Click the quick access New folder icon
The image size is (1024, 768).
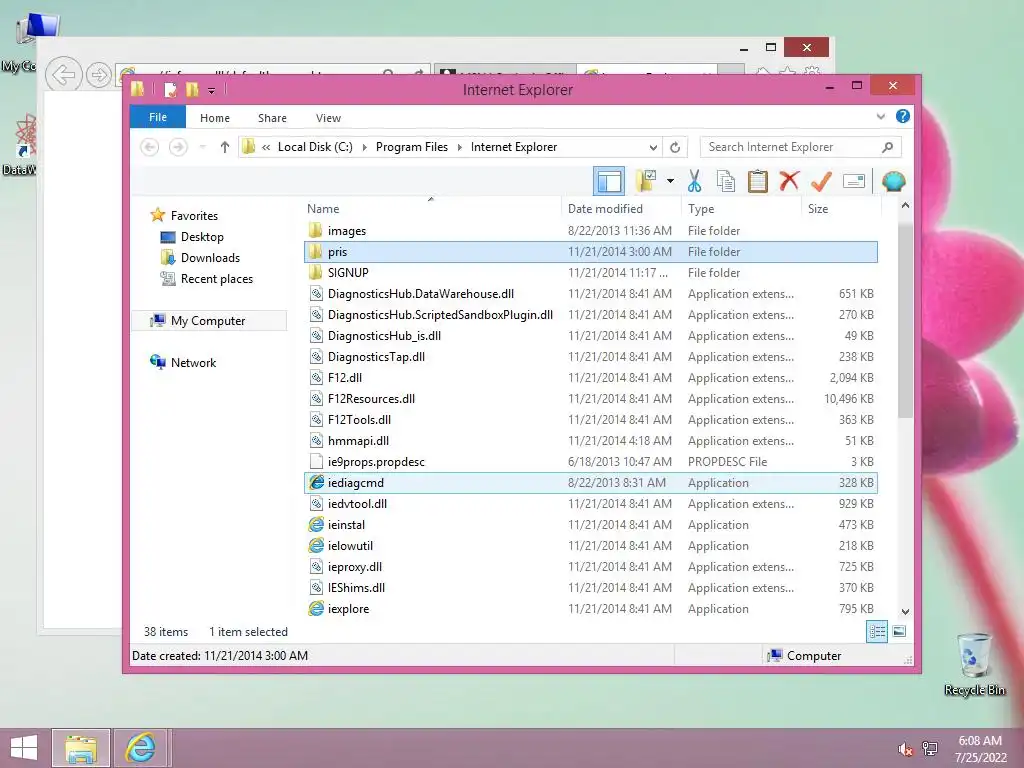(191, 89)
